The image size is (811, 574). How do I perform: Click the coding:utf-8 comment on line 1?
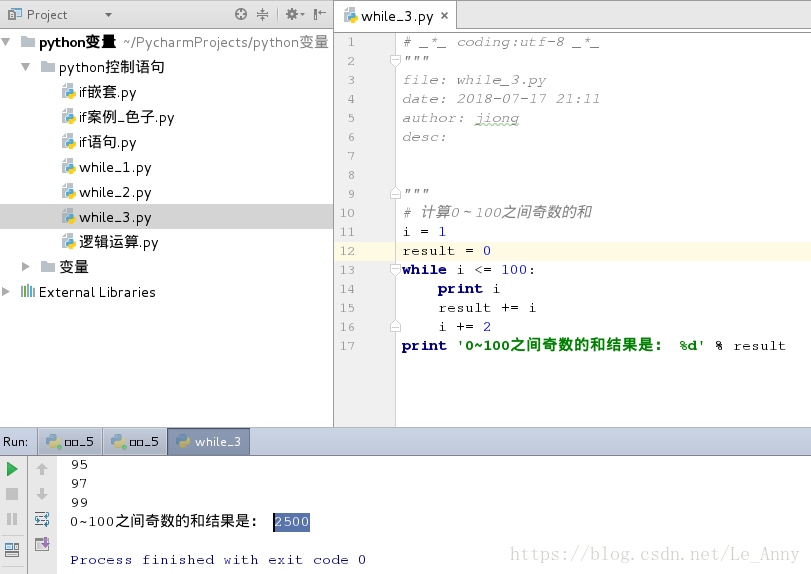point(501,42)
